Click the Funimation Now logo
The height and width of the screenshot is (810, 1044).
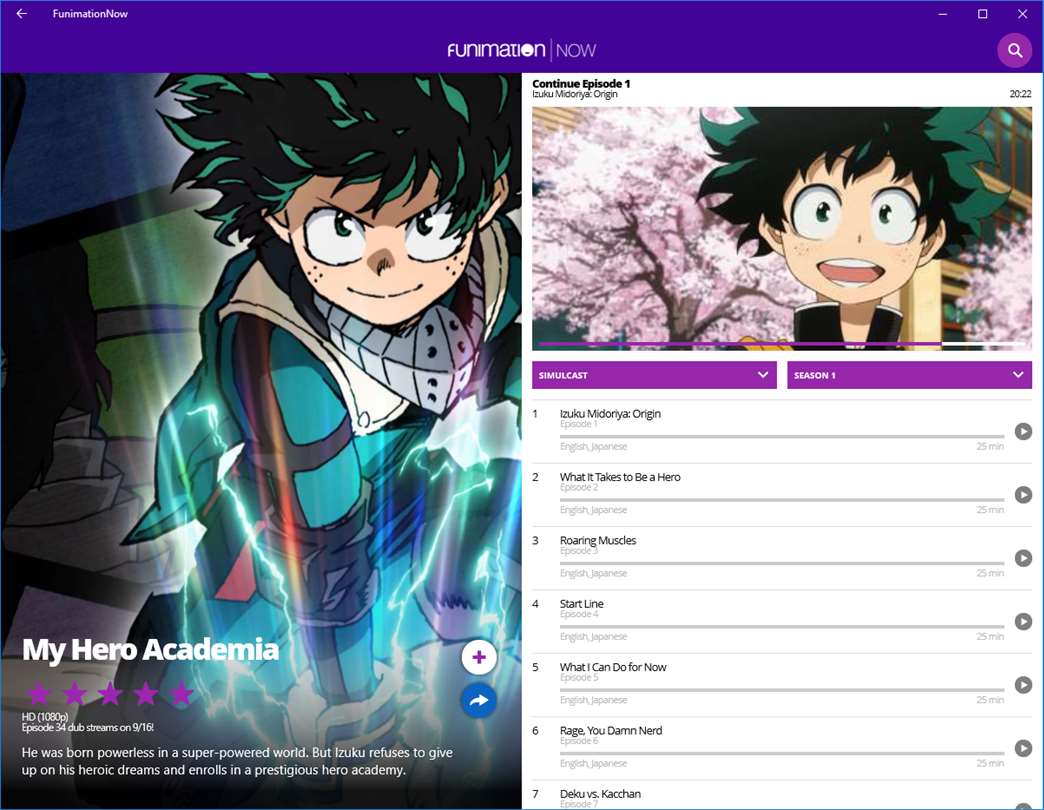pyautogui.click(x=521, y=50)
